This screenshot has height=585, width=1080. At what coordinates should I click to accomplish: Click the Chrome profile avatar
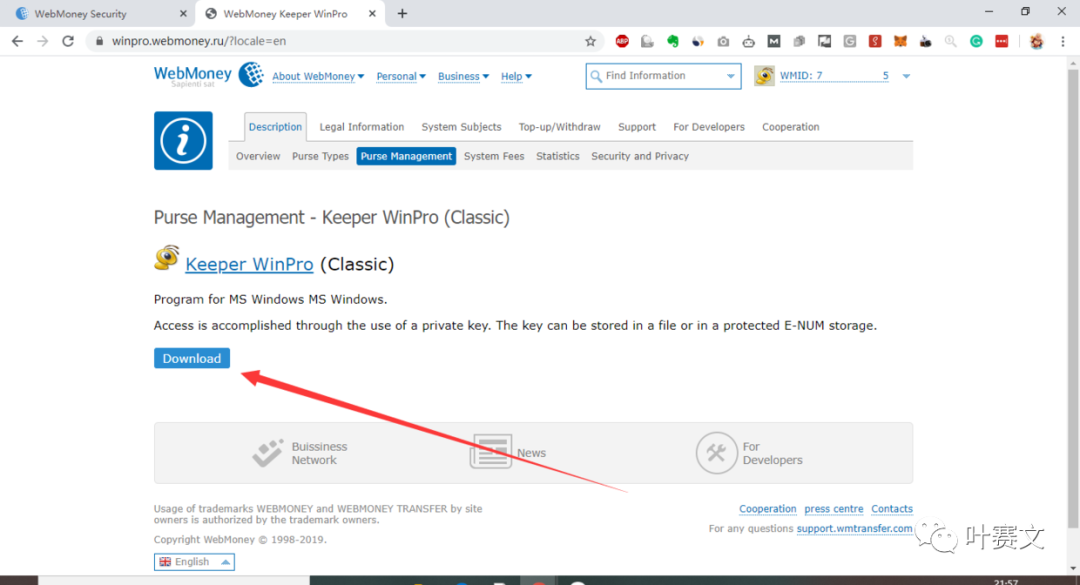[x=1037, y=41]
